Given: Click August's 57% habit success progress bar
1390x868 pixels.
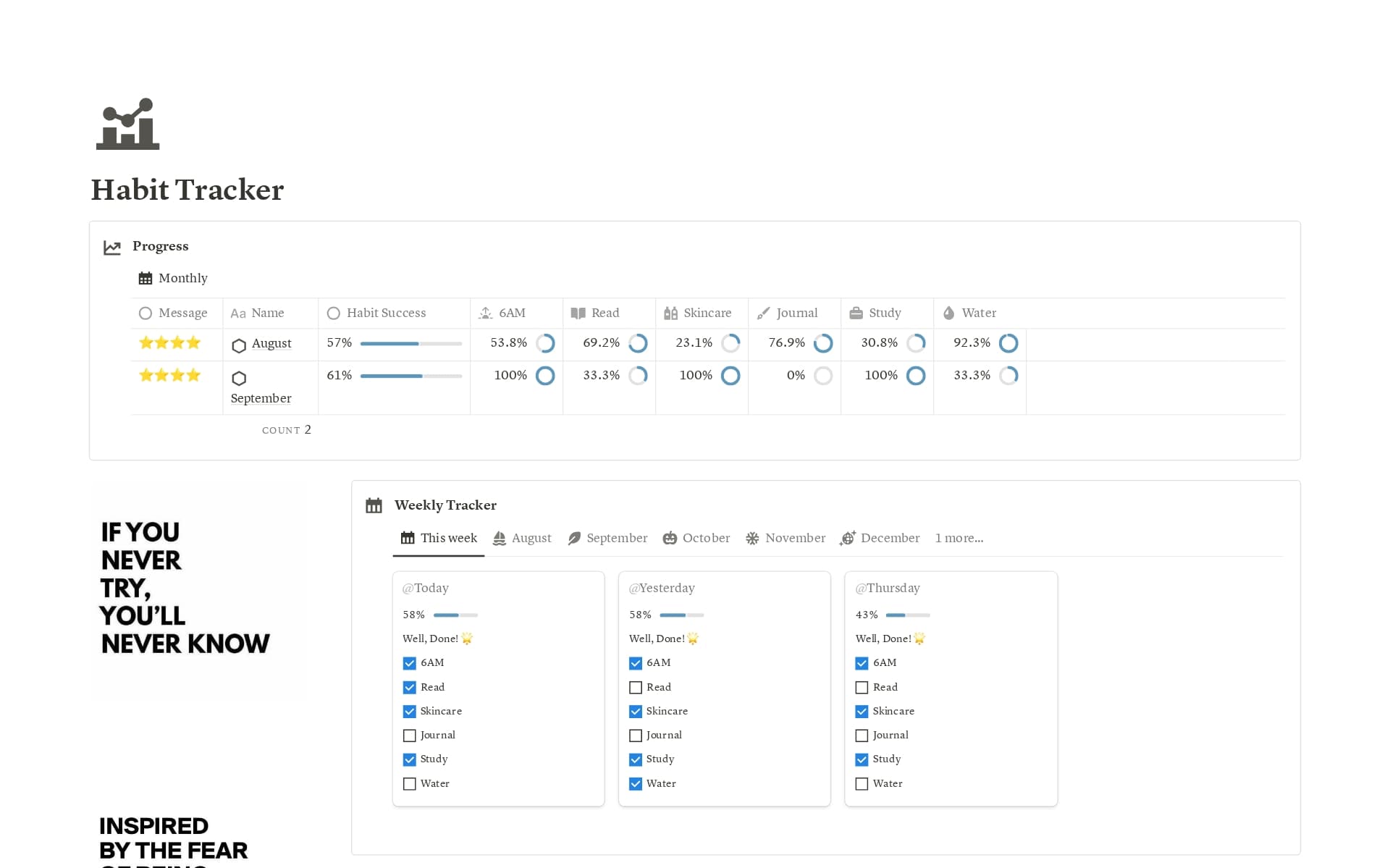Looking at the screenshot, I should point(410,344).
